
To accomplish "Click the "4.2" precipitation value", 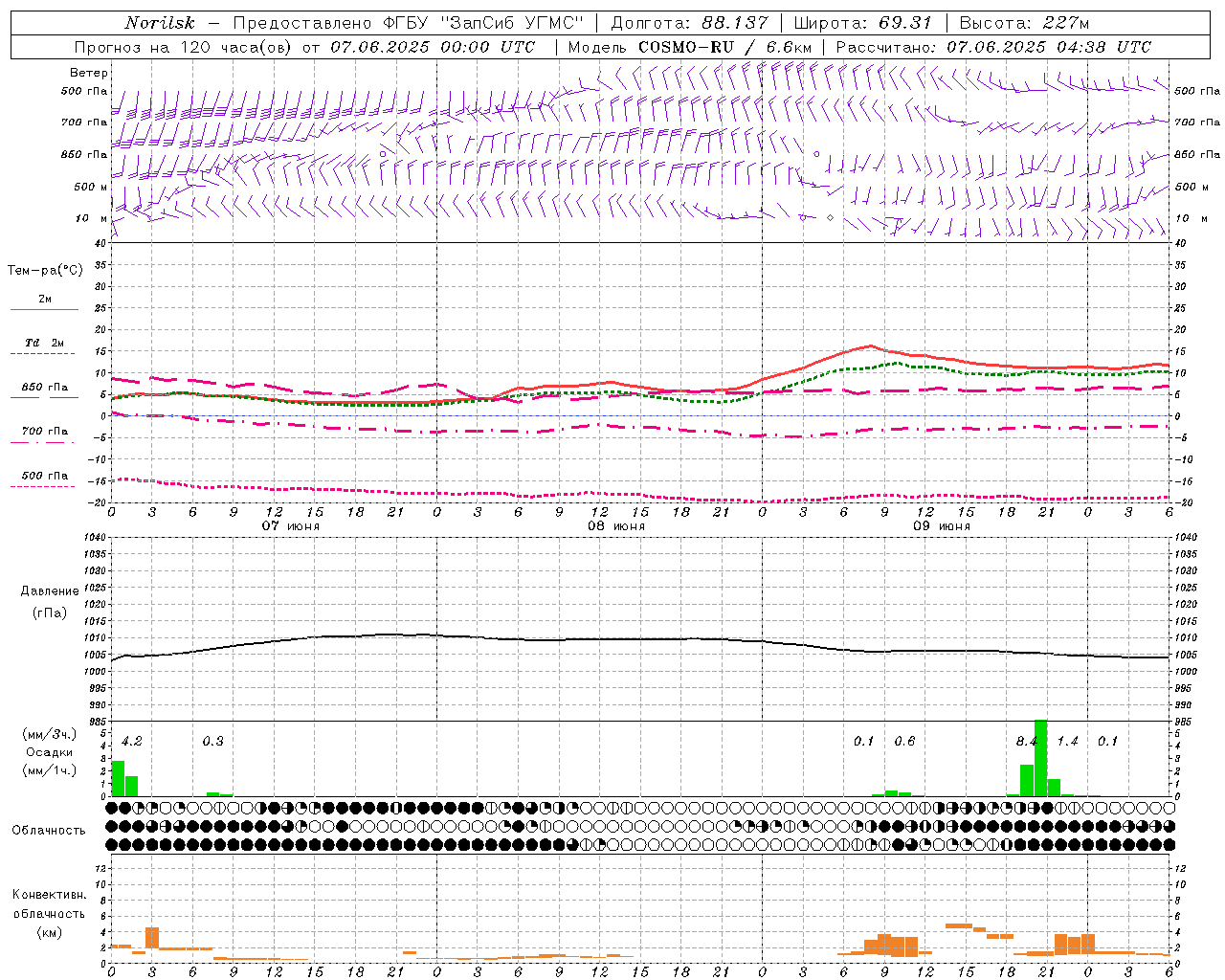I will (132, 741).
